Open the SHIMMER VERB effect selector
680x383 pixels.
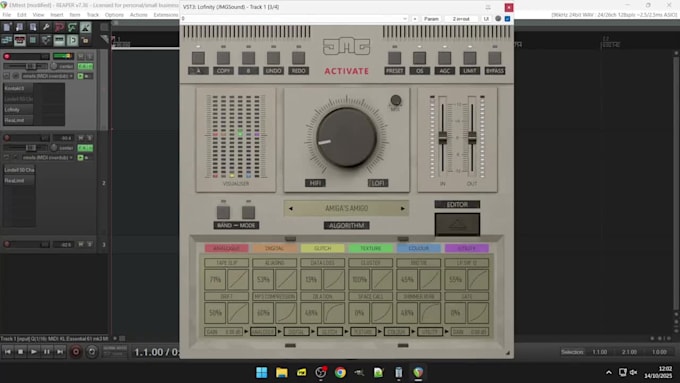point(418,297)
